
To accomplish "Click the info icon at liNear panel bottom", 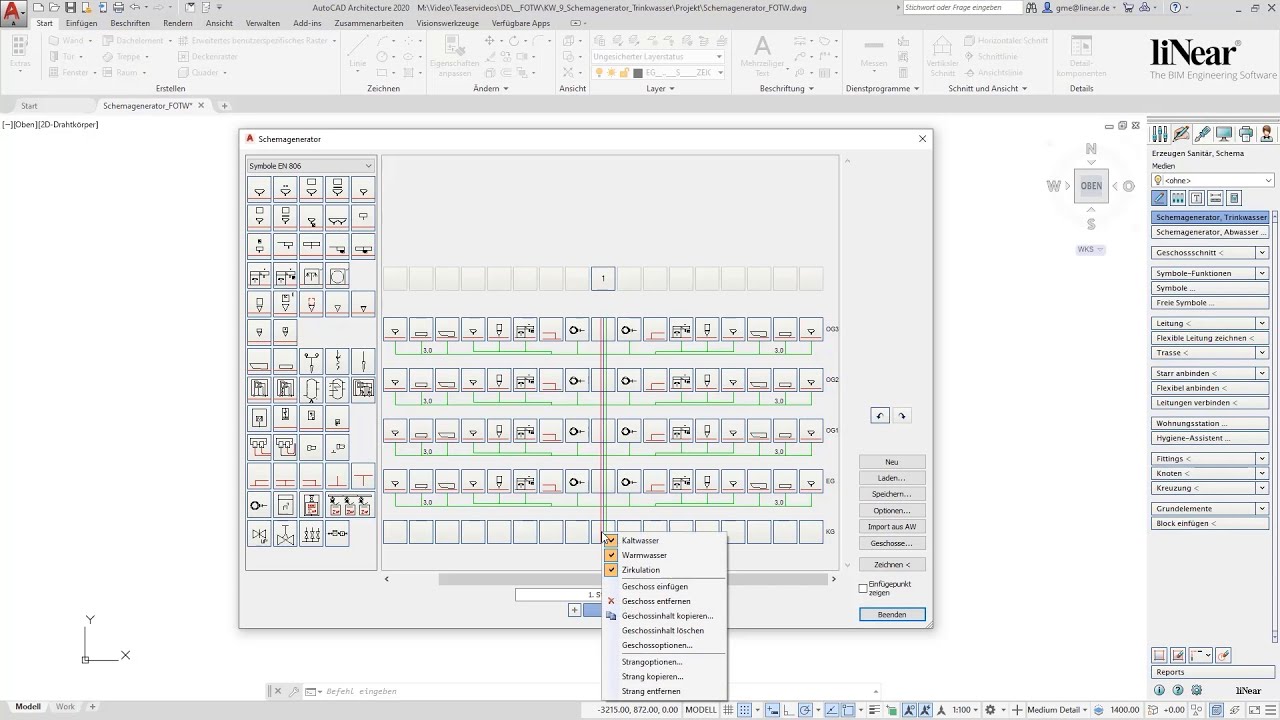I will 1160,690.
